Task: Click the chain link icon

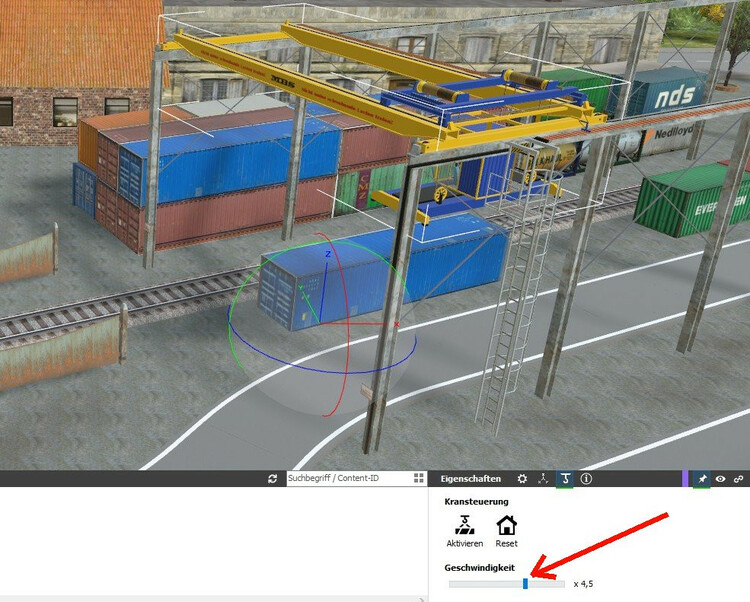Action: tap(739, 479)
